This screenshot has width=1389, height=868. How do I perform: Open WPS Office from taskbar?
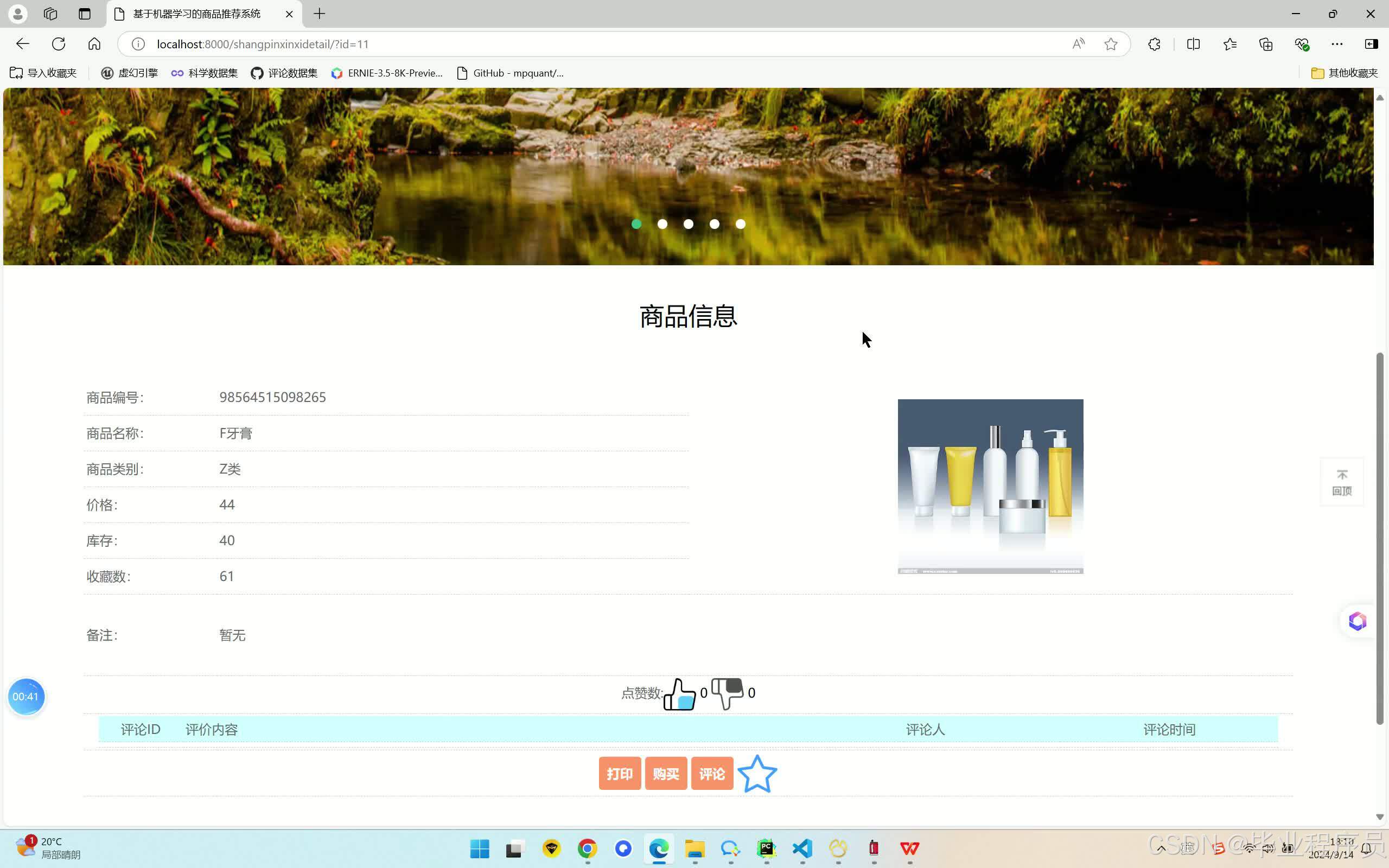[910, 848]
